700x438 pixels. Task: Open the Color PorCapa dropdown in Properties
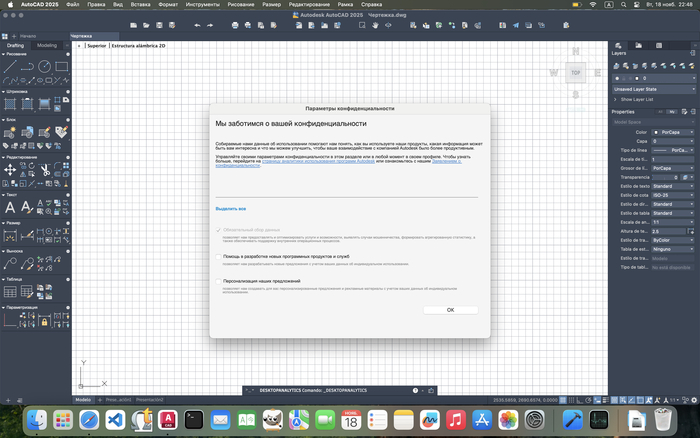coord(672,131)
